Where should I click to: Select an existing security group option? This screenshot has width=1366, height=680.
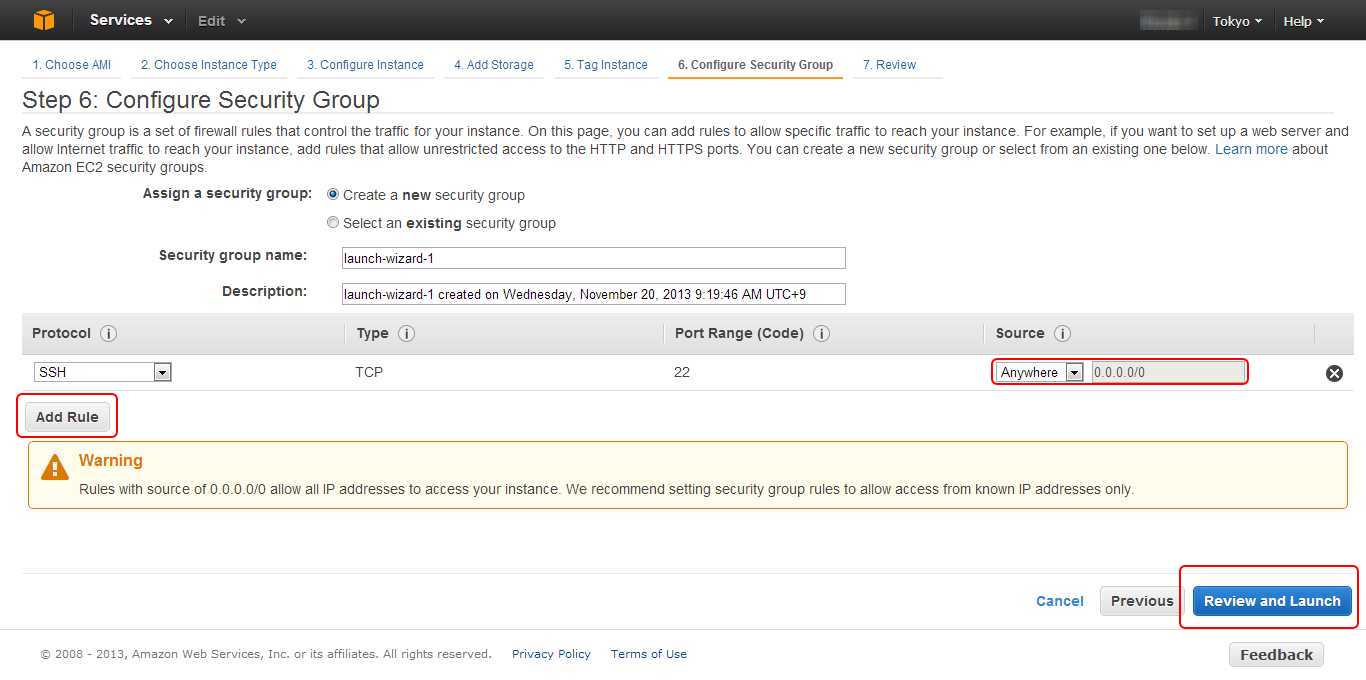[x=333, y=223]
